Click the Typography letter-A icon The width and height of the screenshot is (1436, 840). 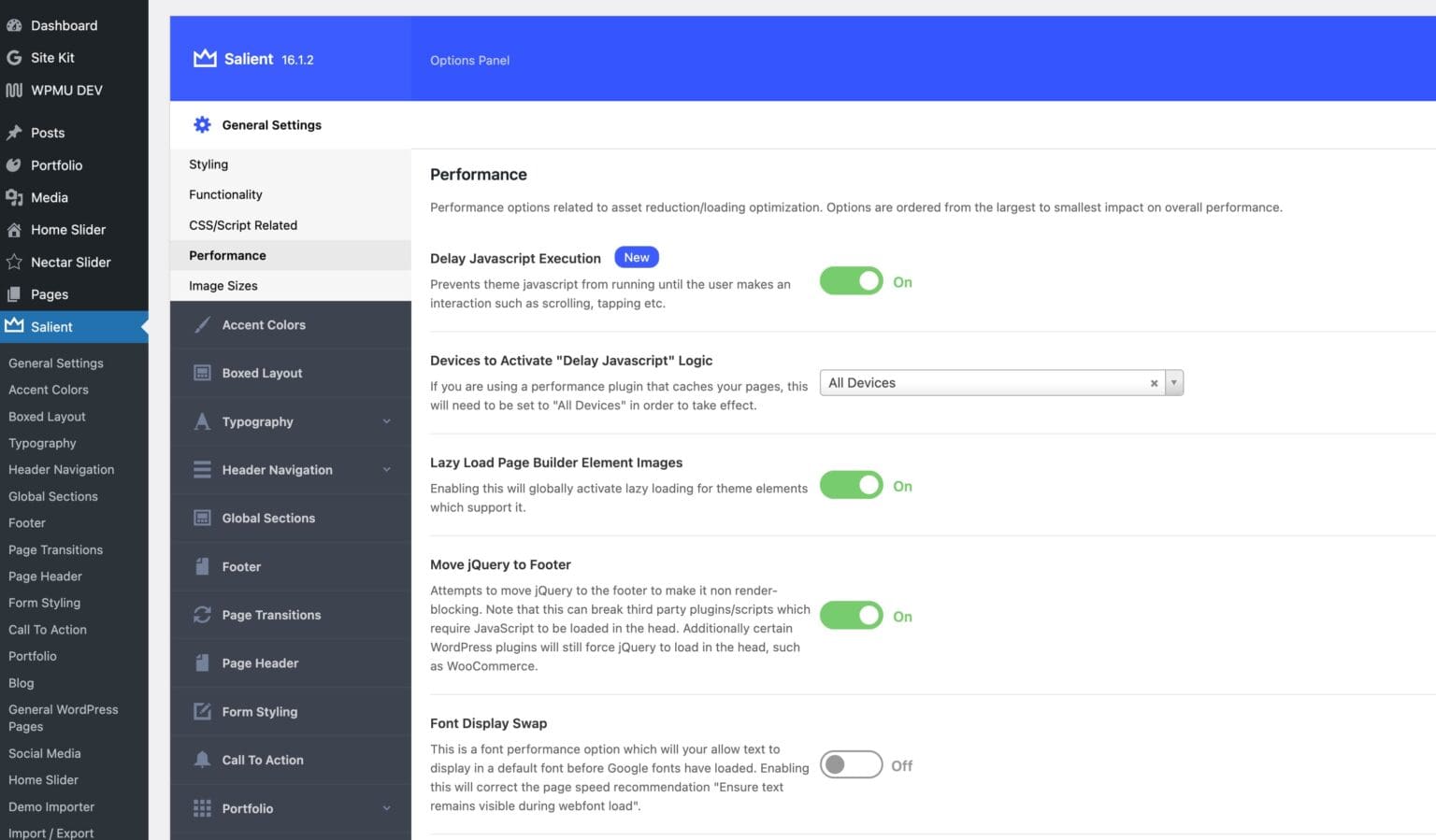point(202,421)
